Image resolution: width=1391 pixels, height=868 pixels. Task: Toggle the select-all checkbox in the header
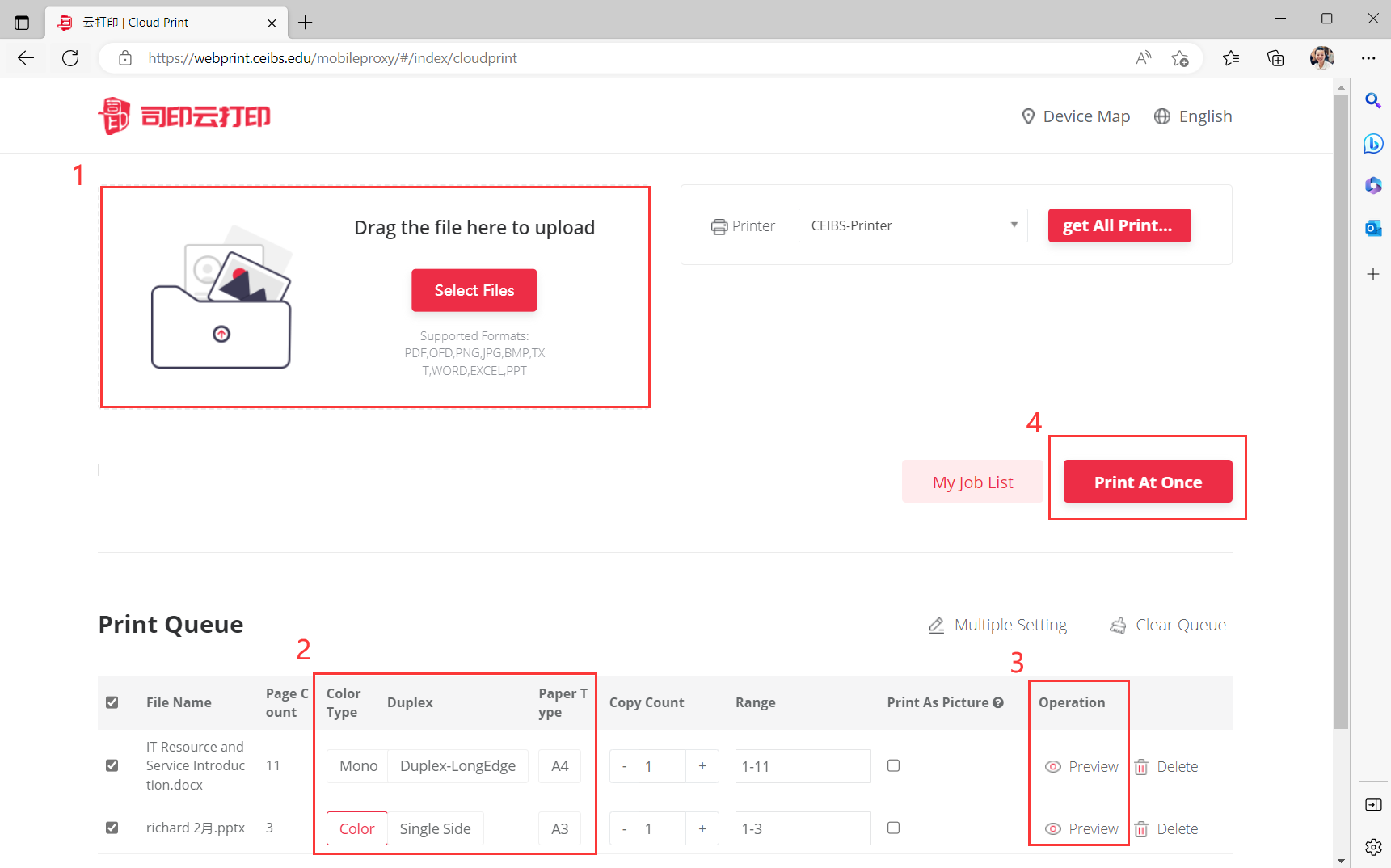pyautogui.click(x=112, y=702)
